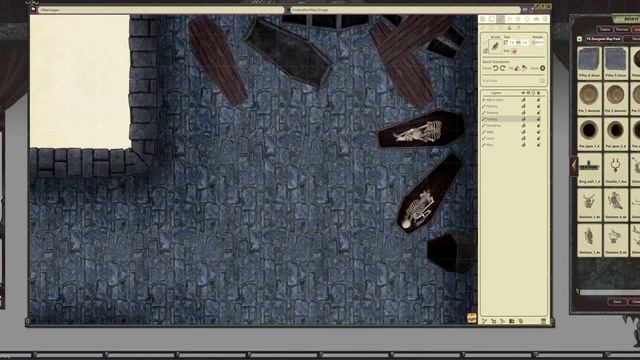This screenshot has width=640, height=360.
Task: Click the brush height size field
Action: tap(525, 42)
